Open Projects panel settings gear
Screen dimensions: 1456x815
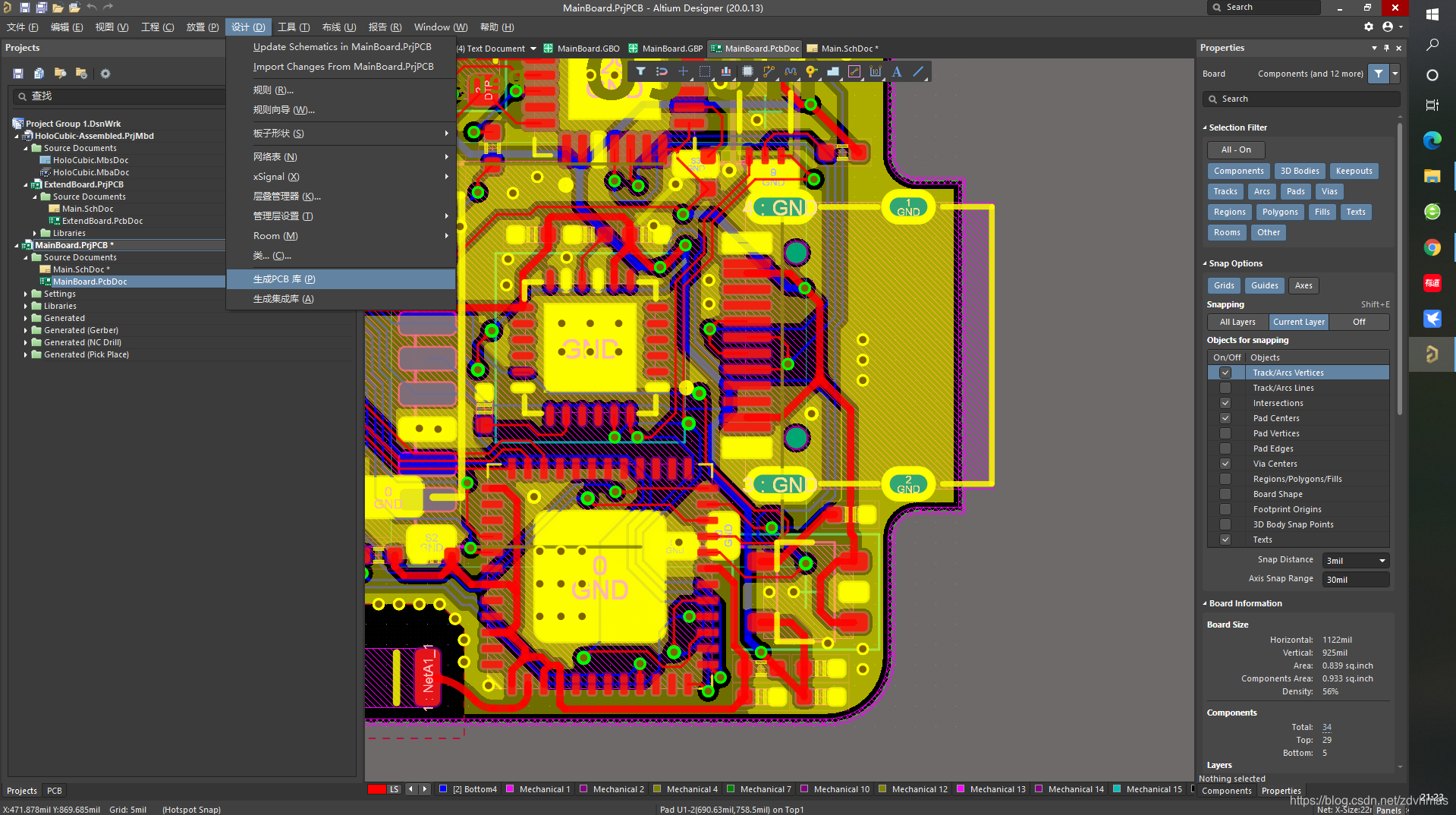point(105,74)
